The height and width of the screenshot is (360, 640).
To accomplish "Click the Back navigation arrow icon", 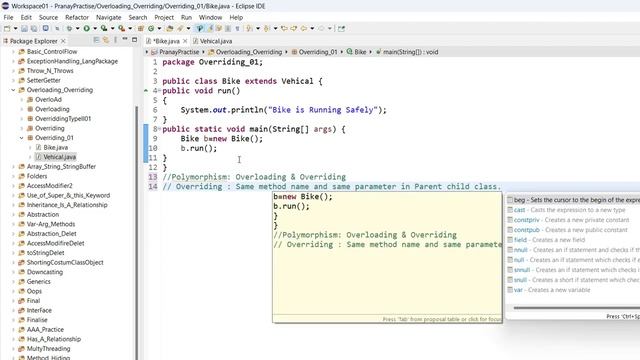I will 304,29.
